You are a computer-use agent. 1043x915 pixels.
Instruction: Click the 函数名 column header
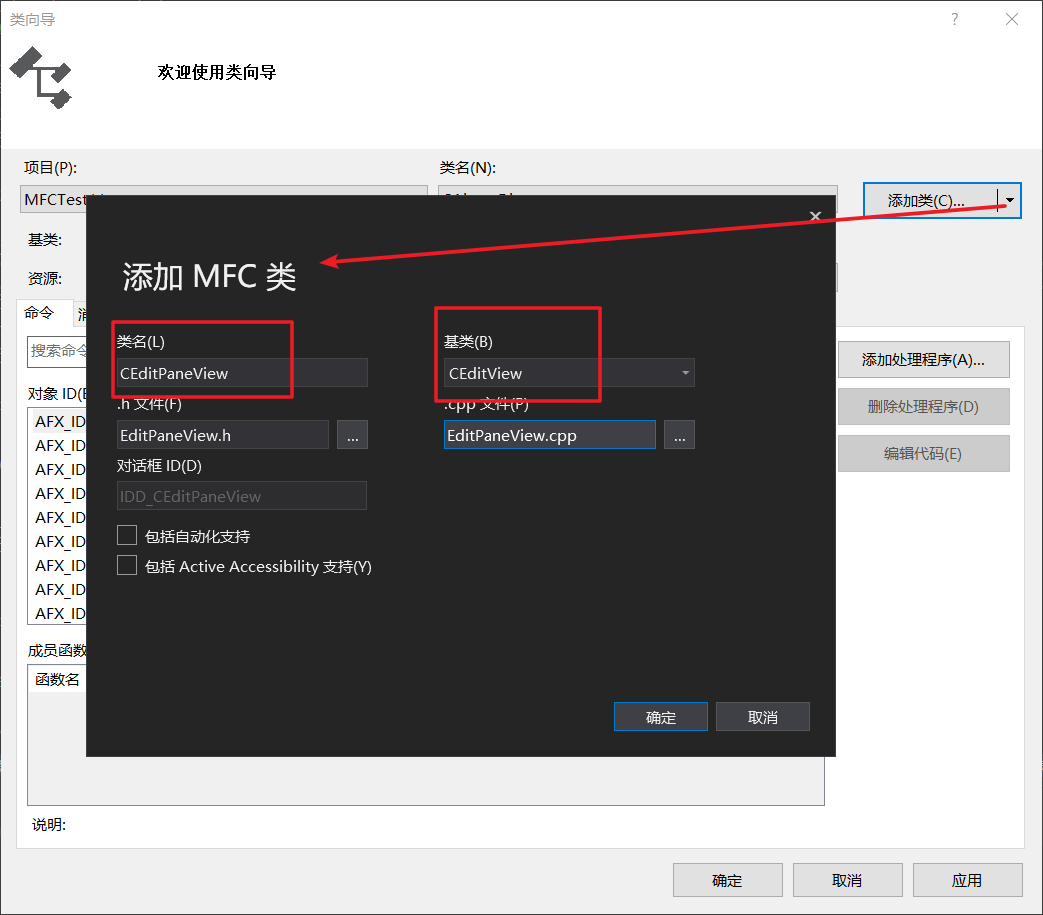[x=57, y=679]
